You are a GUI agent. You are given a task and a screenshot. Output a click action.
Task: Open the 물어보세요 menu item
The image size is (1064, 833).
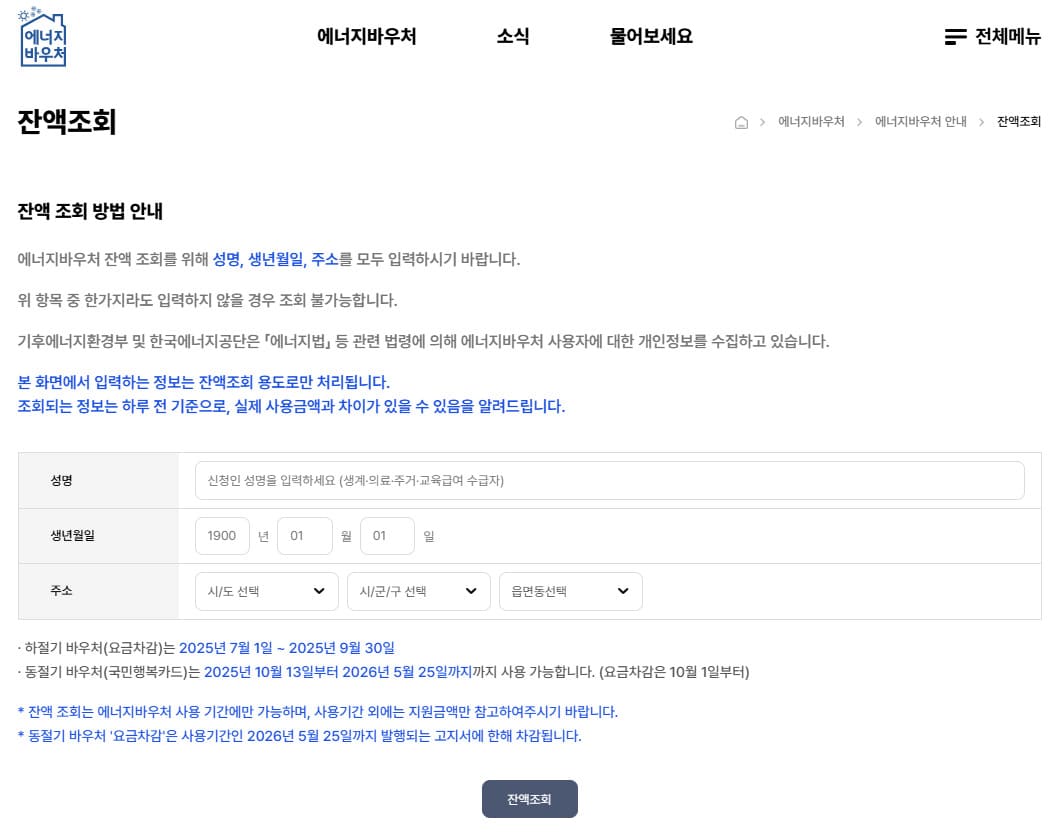(650, 36)
